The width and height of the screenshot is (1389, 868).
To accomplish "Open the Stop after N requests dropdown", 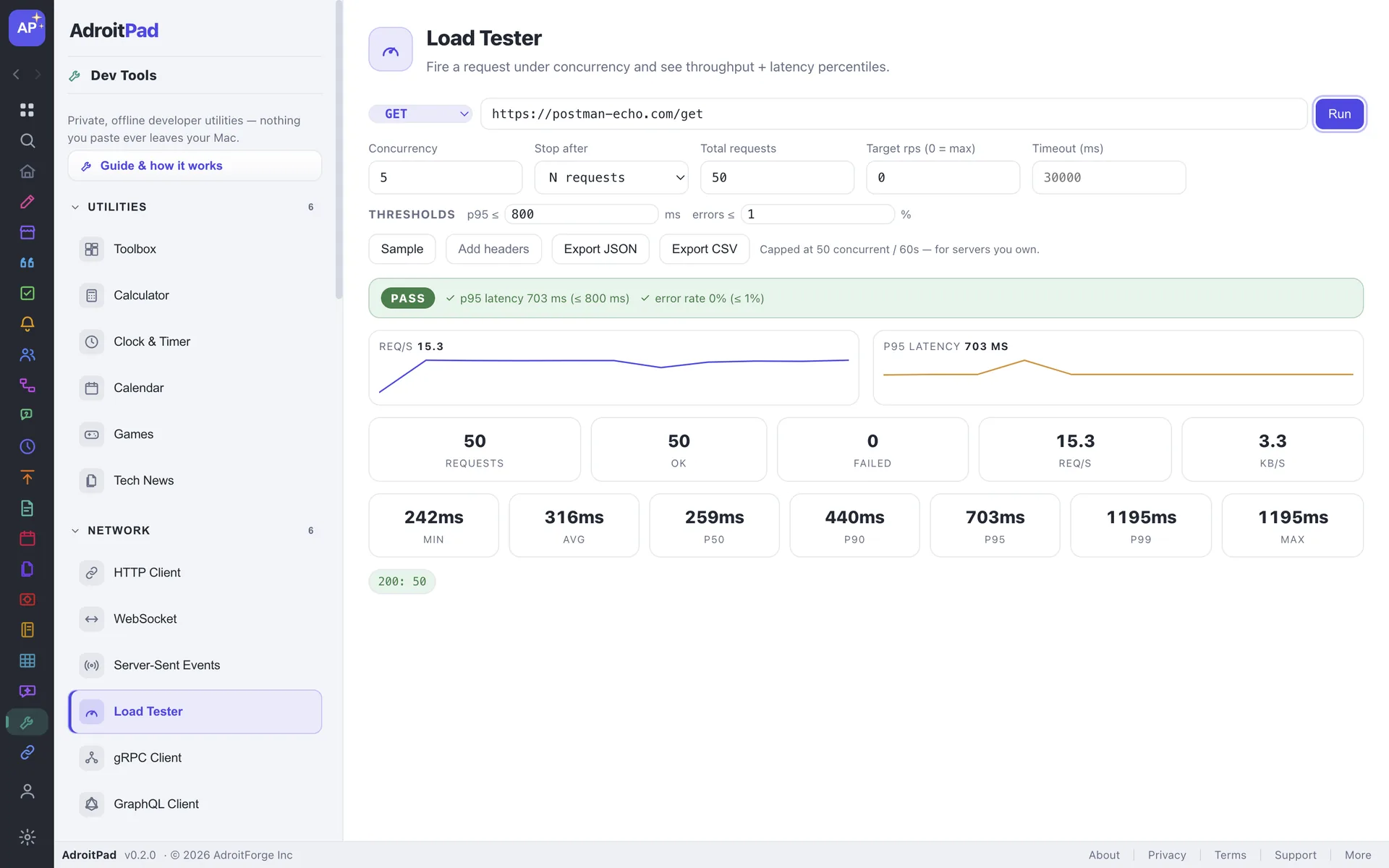I will point(611,177).
